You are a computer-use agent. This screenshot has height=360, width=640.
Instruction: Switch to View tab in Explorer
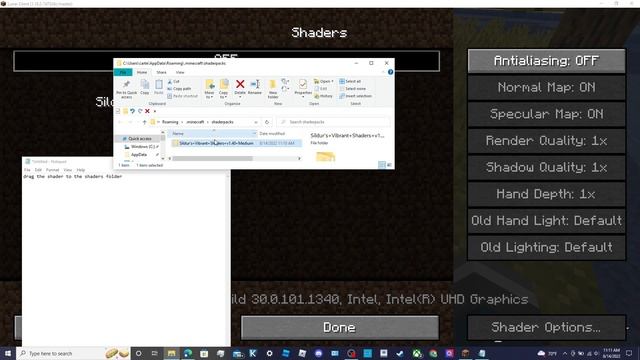pos(180,72)
